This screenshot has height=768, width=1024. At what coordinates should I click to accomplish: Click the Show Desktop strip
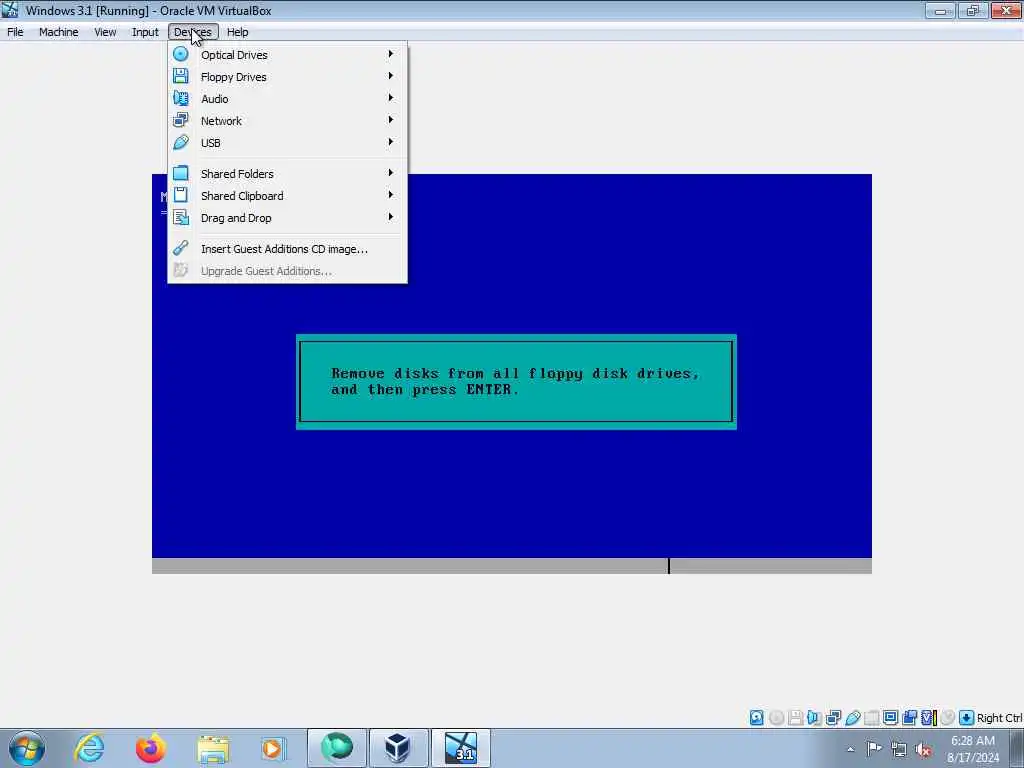1017,748
